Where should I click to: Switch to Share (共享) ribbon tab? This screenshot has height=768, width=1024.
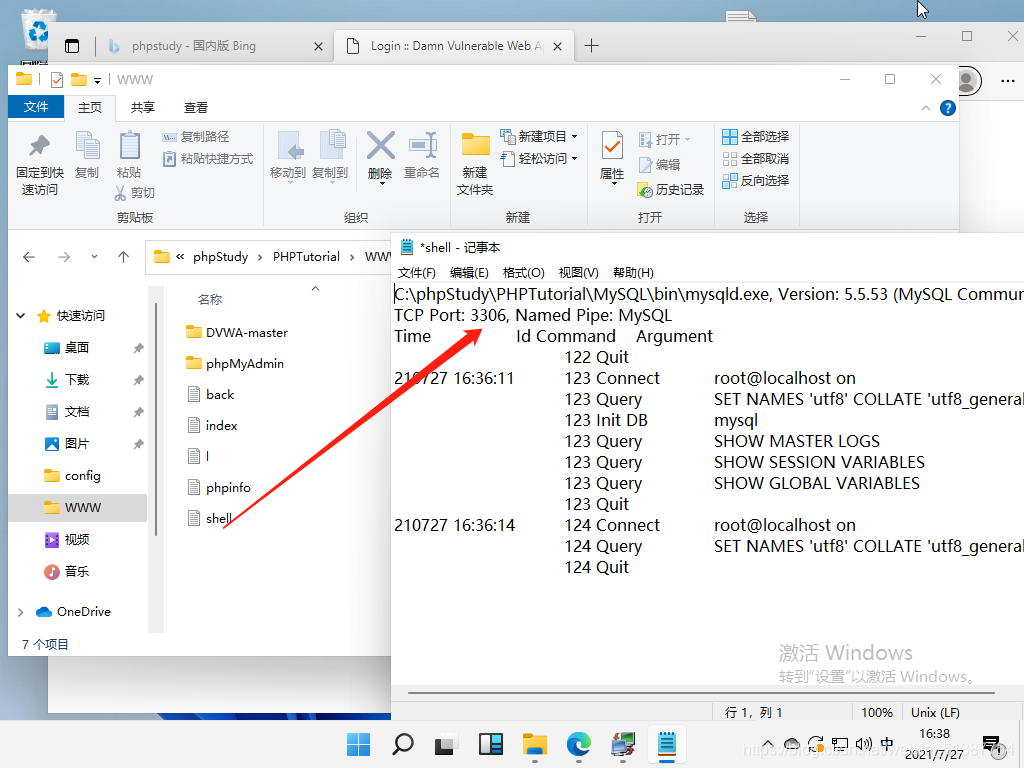[x=142, y=108]
